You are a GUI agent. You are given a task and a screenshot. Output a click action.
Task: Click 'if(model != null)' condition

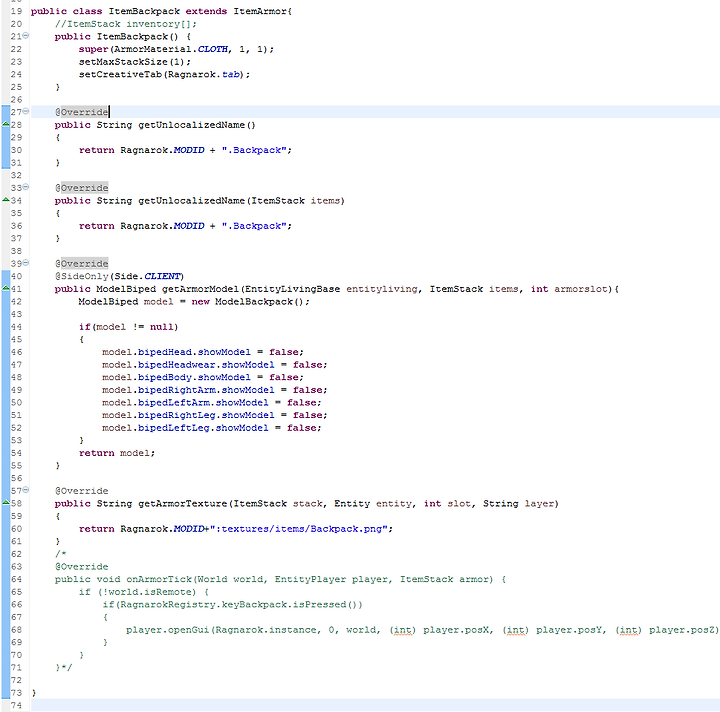click(x=128, y=327)
